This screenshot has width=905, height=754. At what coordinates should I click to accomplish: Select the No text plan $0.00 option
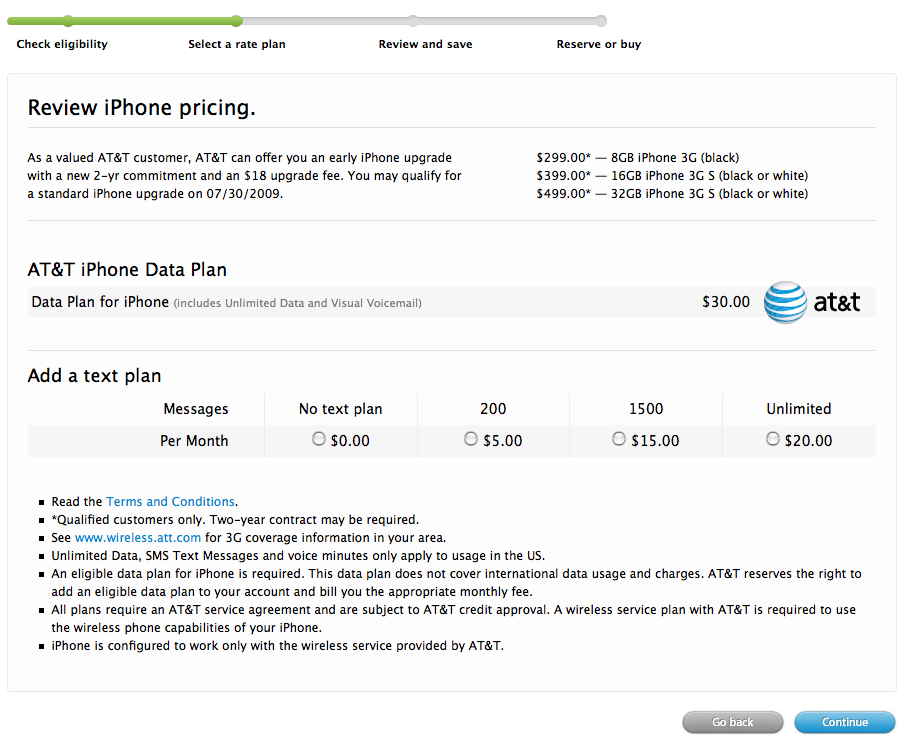[x=319, y=439]
